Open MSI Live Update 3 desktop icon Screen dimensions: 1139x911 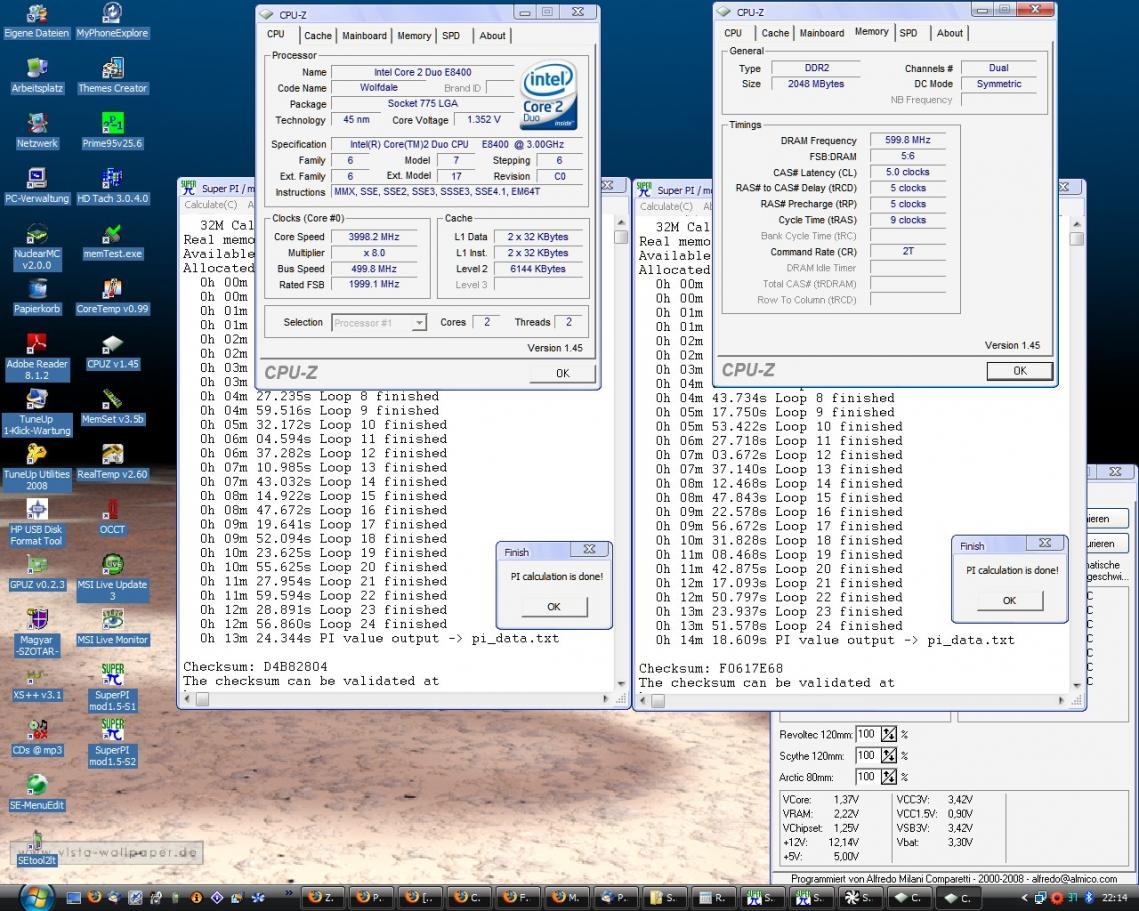[x=113, y=578]
